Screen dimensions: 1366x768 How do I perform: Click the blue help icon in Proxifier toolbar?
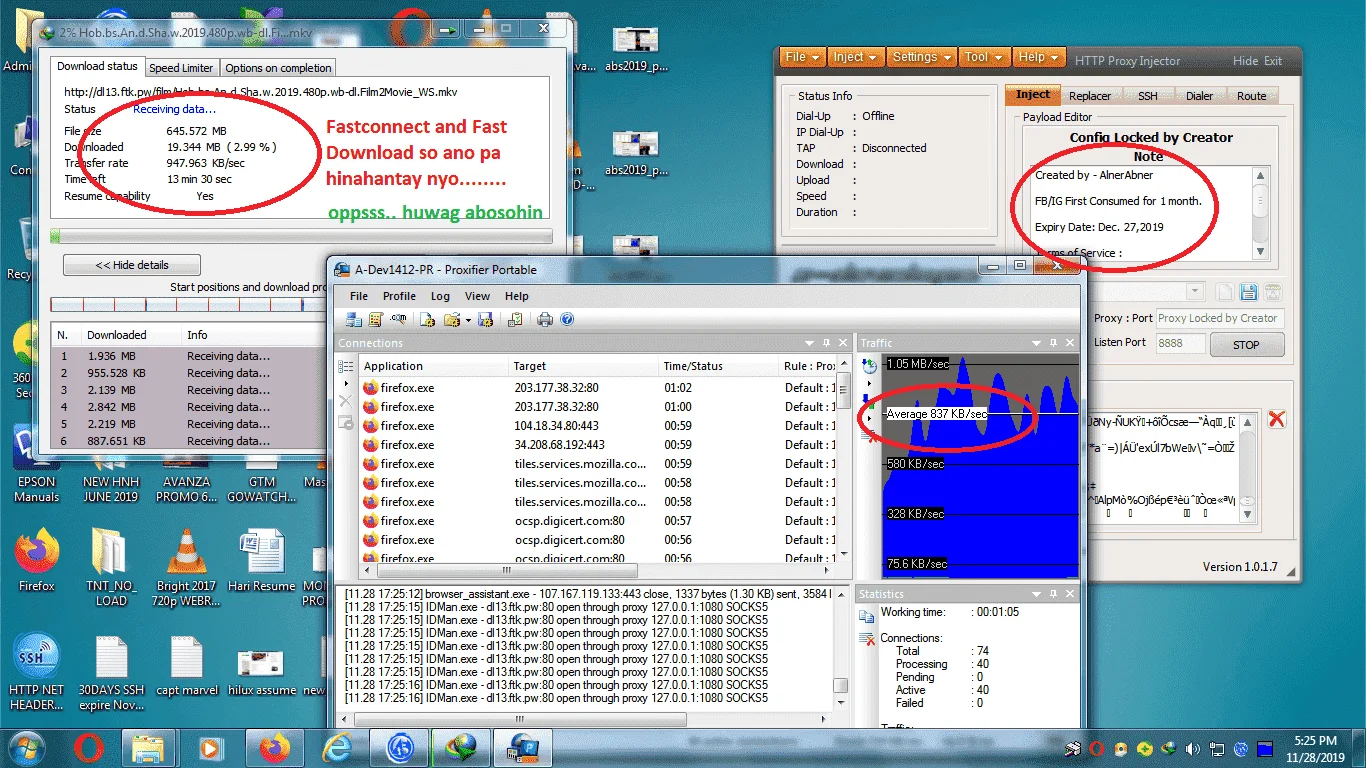(x=567, y=320)
